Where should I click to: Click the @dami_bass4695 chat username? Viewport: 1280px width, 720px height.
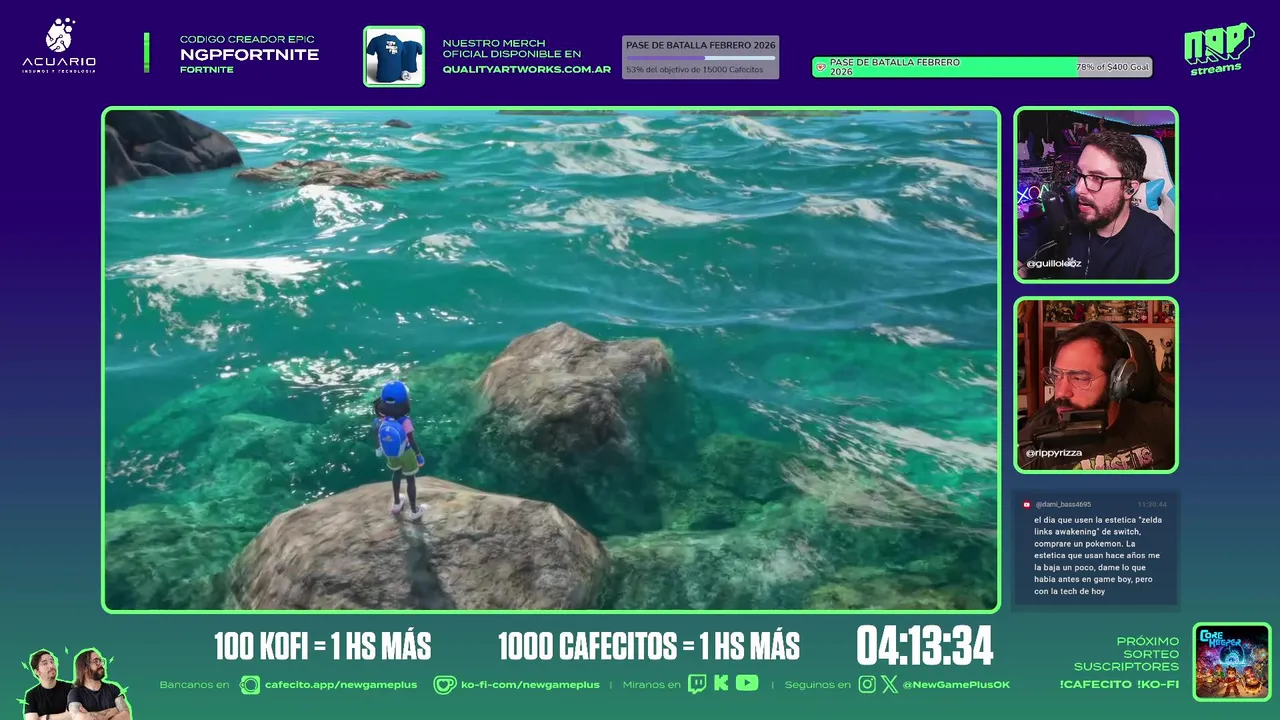pos(1063,505)
